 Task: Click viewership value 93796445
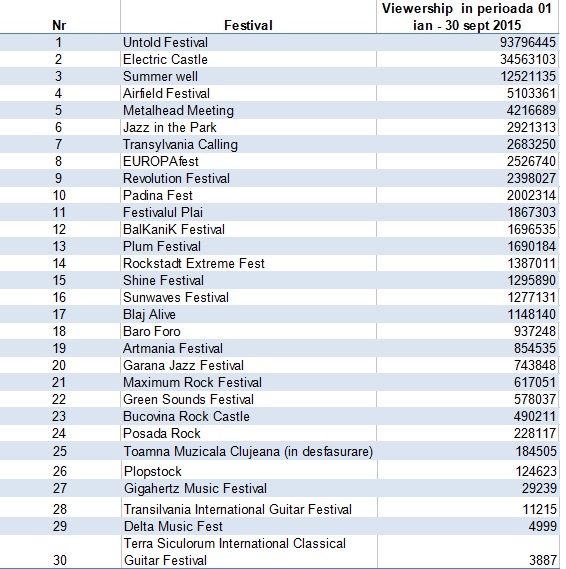click(x=528, y=42)
